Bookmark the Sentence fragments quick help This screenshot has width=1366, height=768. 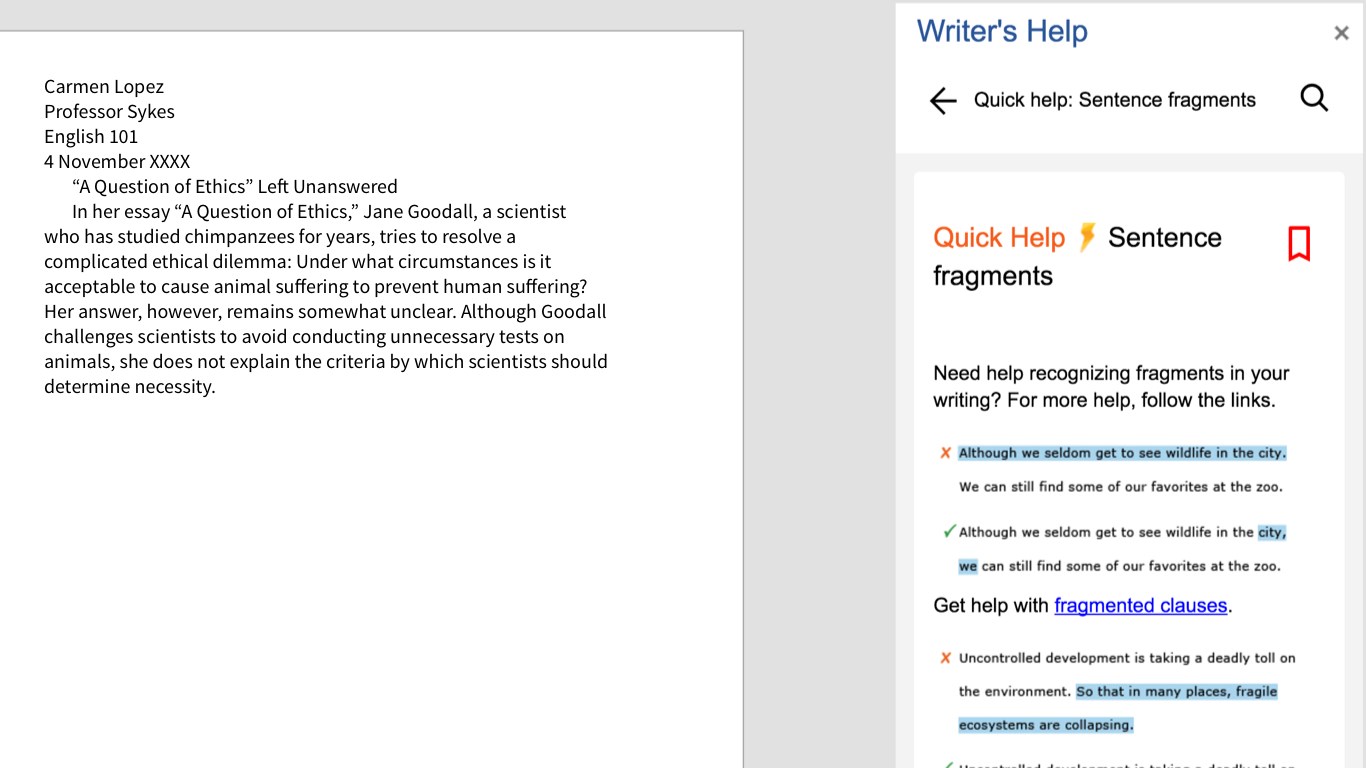[1299, 243]
